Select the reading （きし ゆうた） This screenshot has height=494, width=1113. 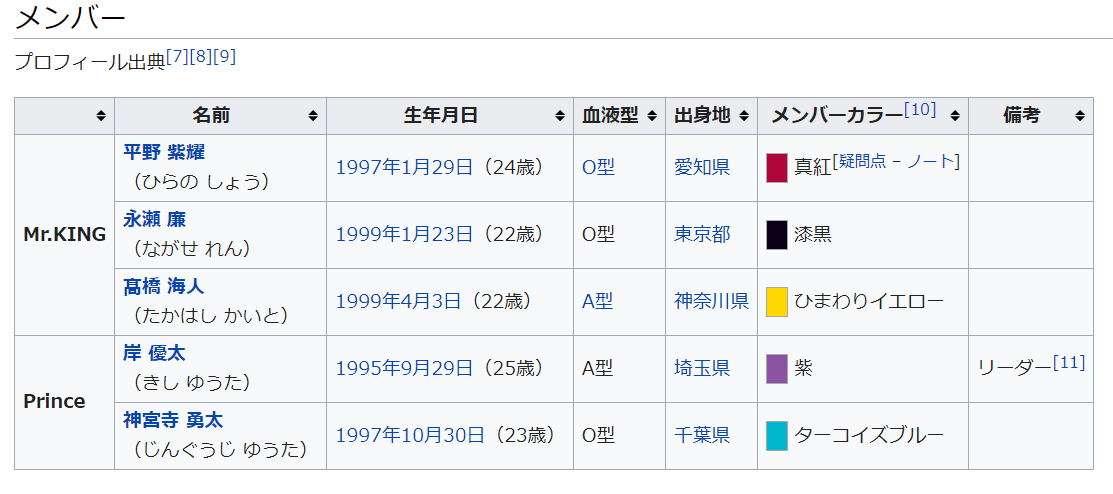[x=191, y=383]
